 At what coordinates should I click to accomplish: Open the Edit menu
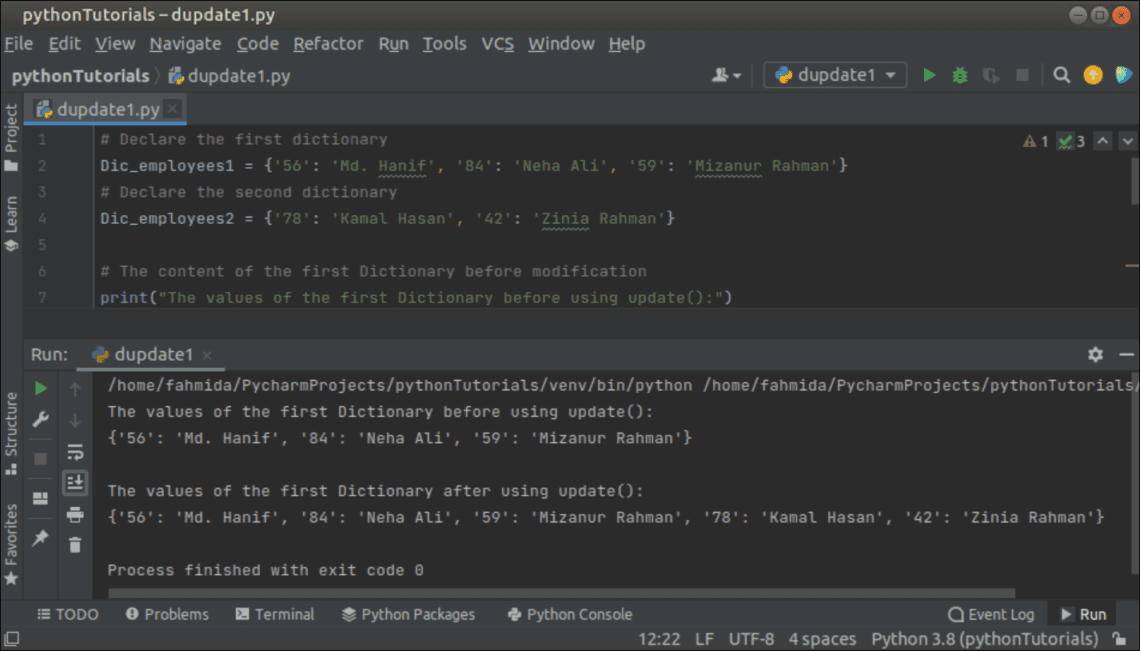click(64, 44)
